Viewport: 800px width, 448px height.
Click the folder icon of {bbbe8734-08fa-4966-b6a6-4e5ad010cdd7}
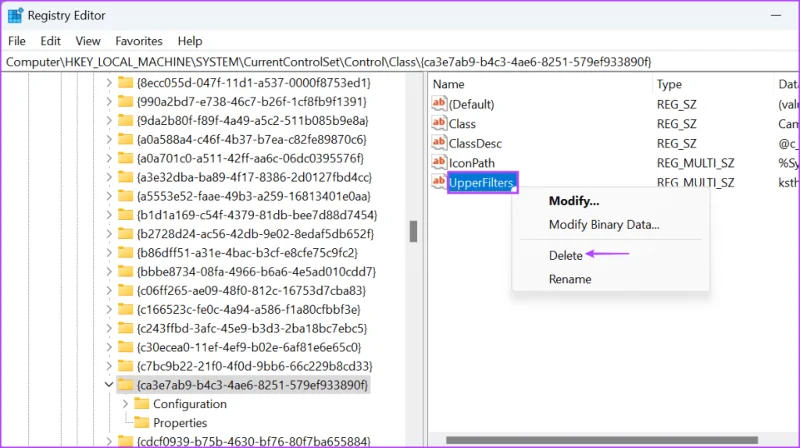pos(125,271)
